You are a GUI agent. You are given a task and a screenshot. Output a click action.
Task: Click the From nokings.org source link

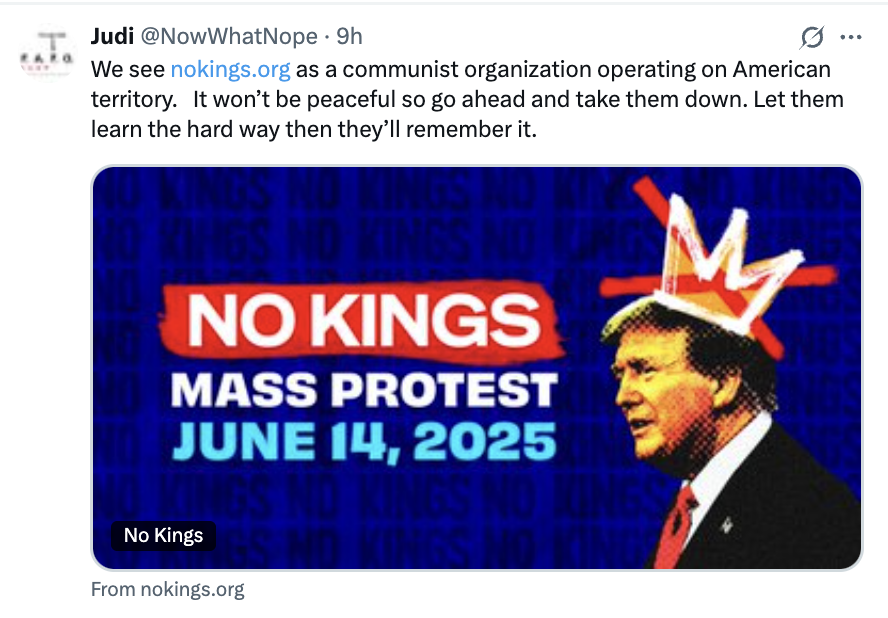coord(167,589)
